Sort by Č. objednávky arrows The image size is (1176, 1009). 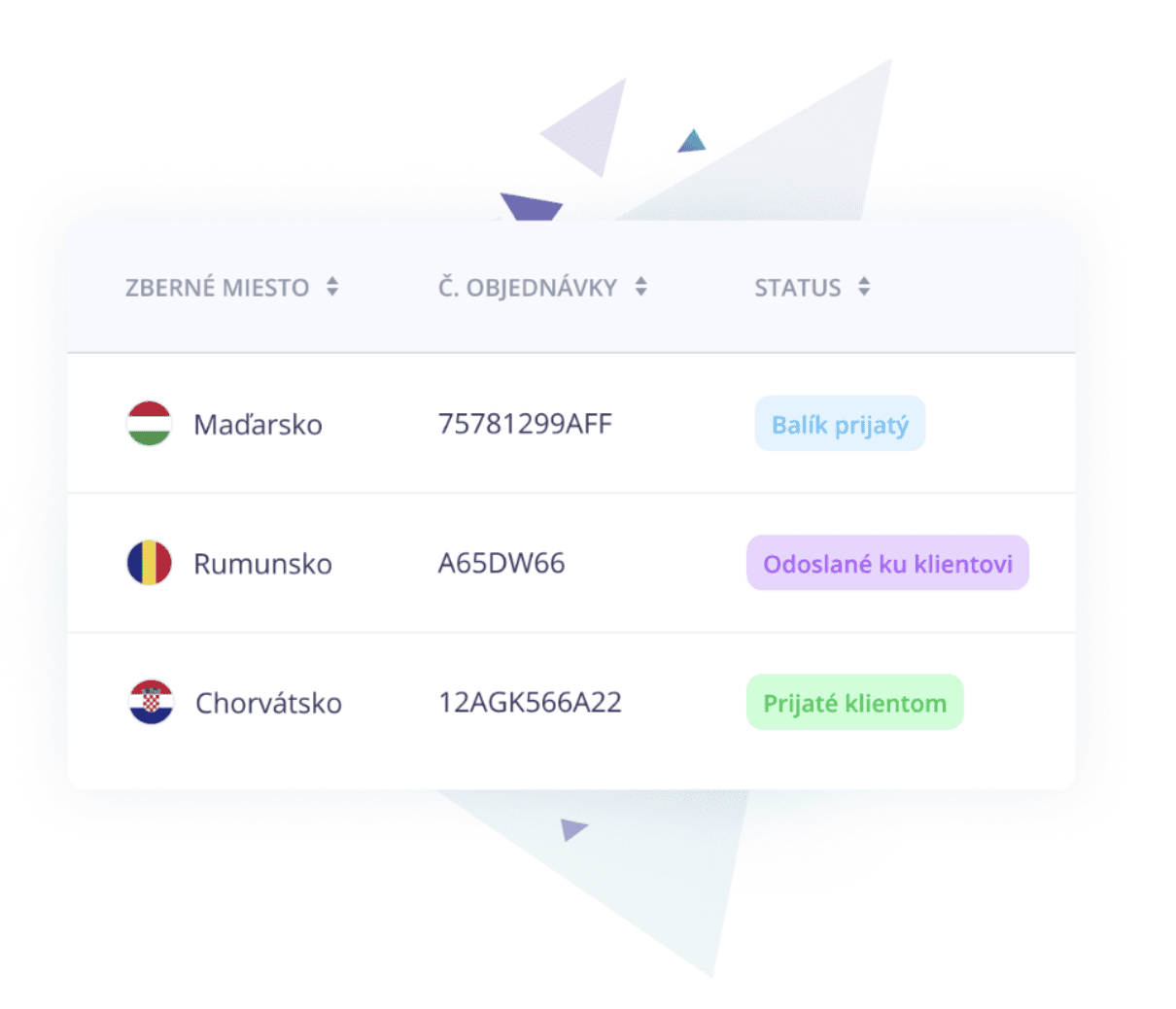coord(640,287)
